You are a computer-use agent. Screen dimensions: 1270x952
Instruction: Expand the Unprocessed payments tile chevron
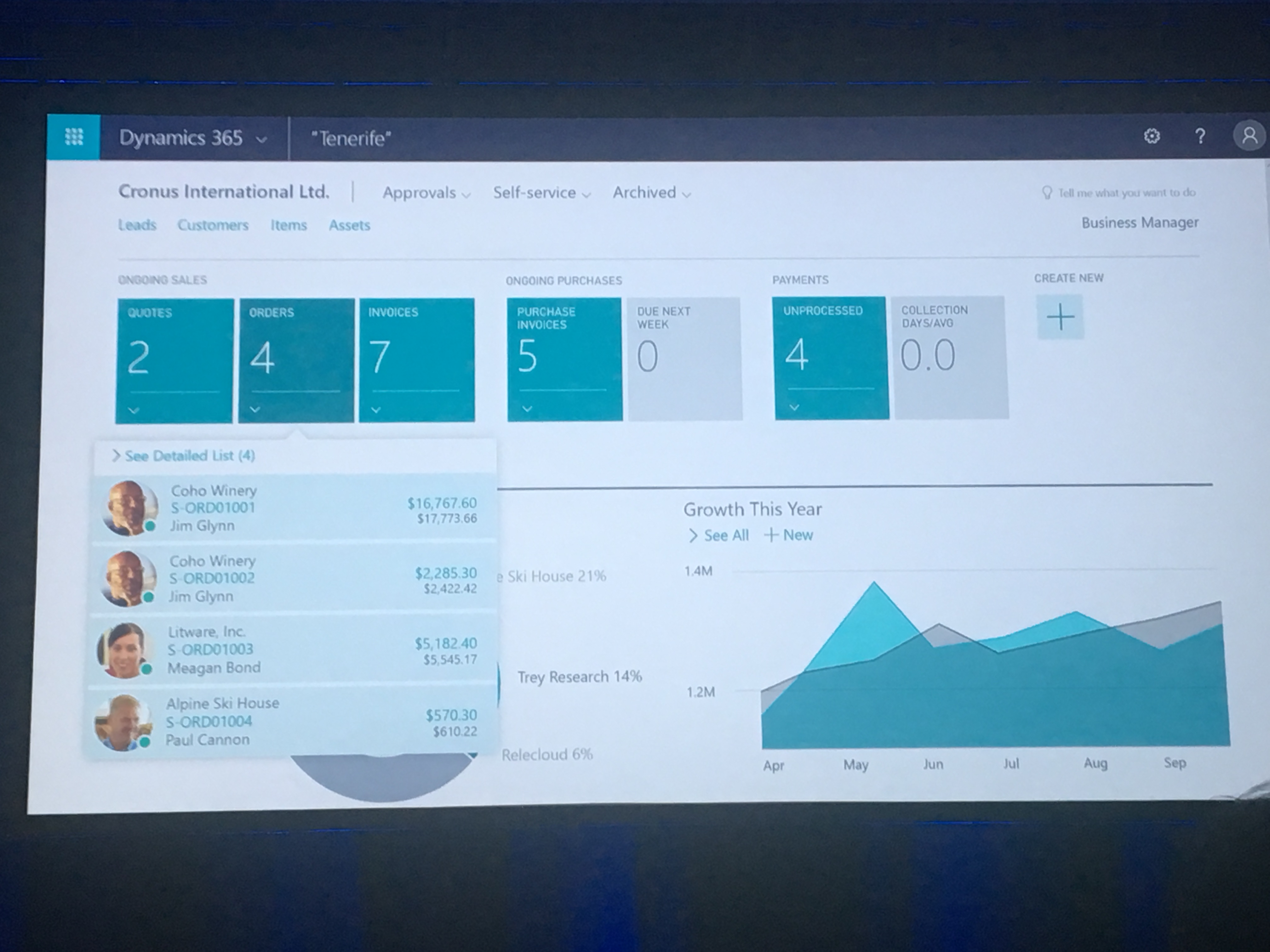click(795, 407)
